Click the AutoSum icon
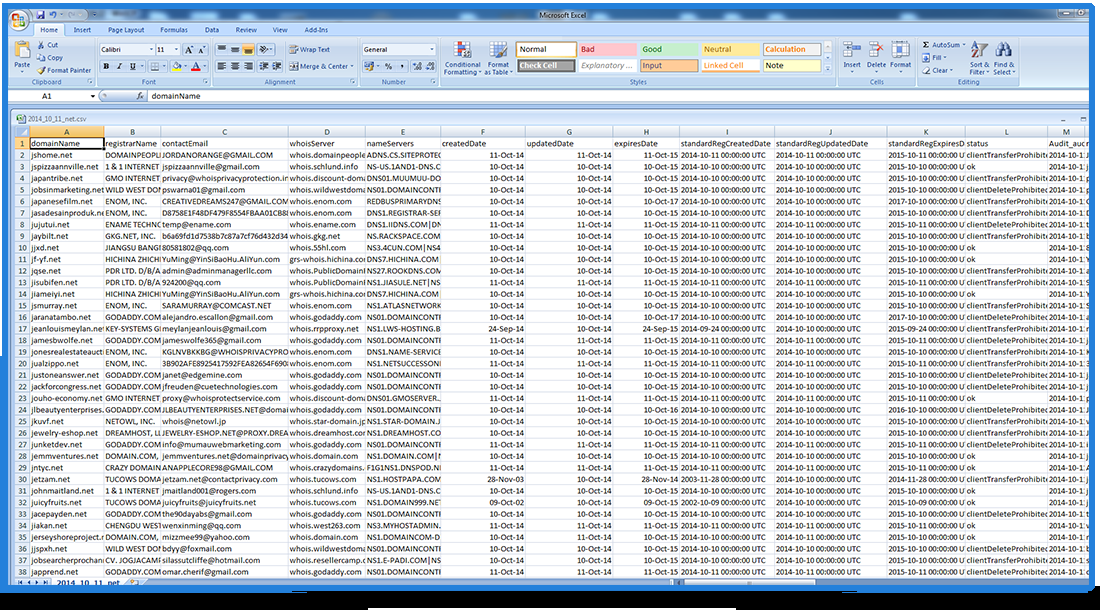The width and height of the screenshot is (1100, 610). [x=945, y=44]
